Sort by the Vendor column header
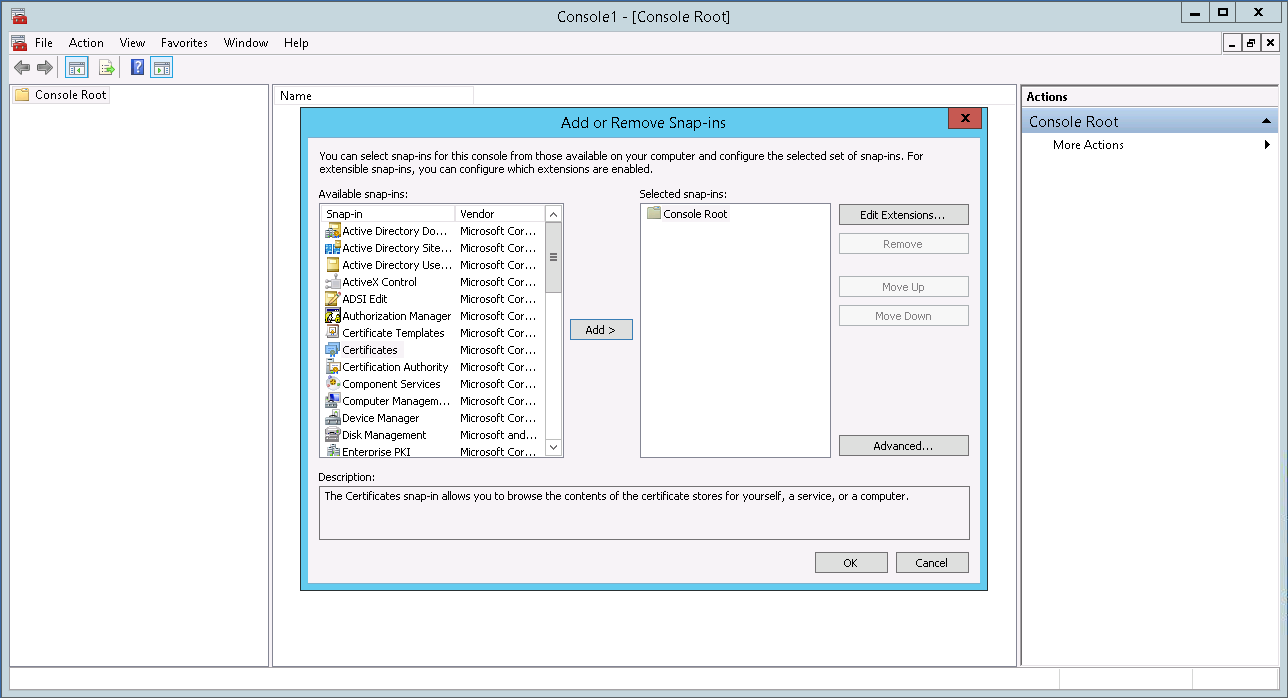The width and height of the screenshot is (1288, 698). point(500,214)
